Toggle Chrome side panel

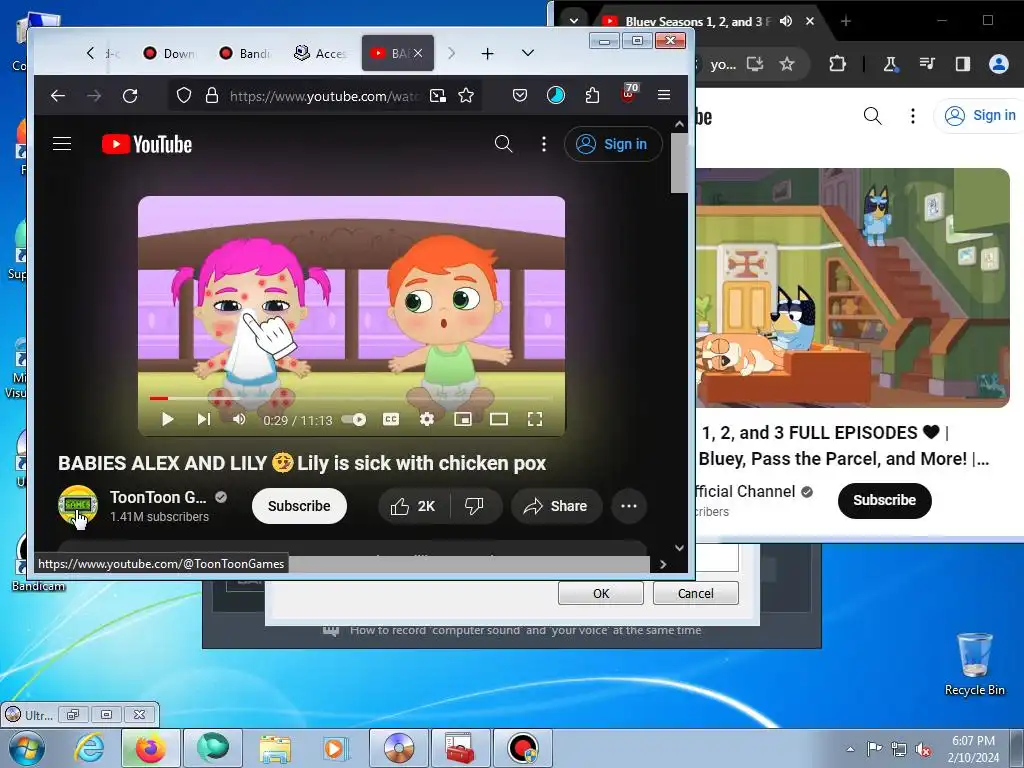click(x=963, y=63)
